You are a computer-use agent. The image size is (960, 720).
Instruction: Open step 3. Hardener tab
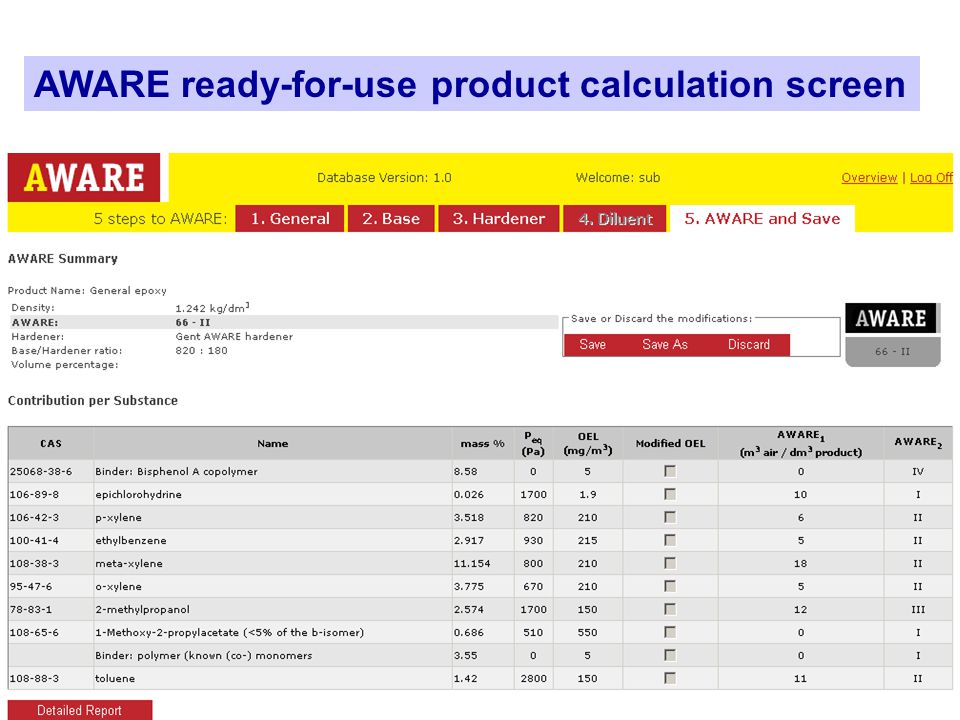tap(499, 219)
